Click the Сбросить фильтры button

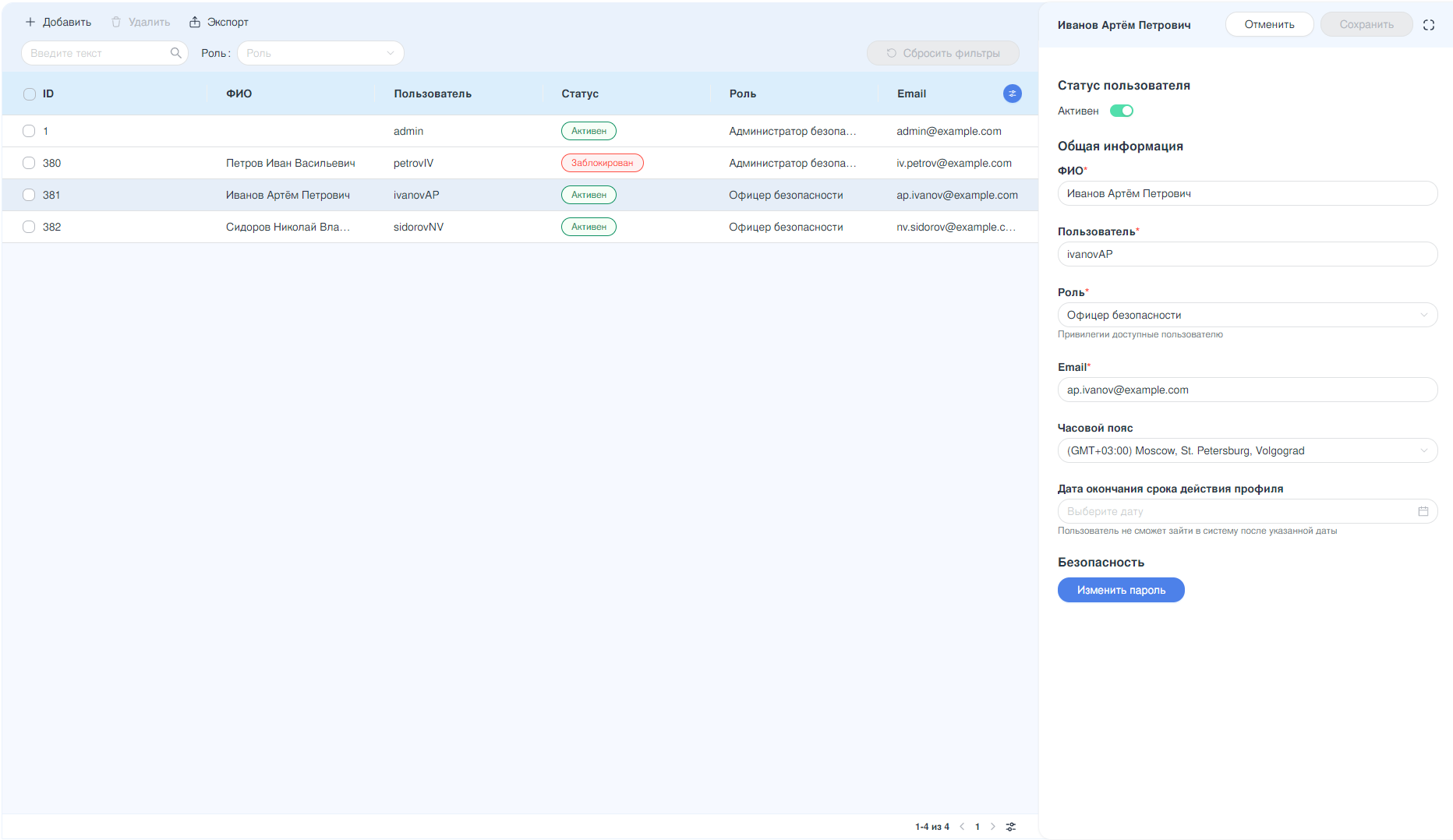point(943,53)
